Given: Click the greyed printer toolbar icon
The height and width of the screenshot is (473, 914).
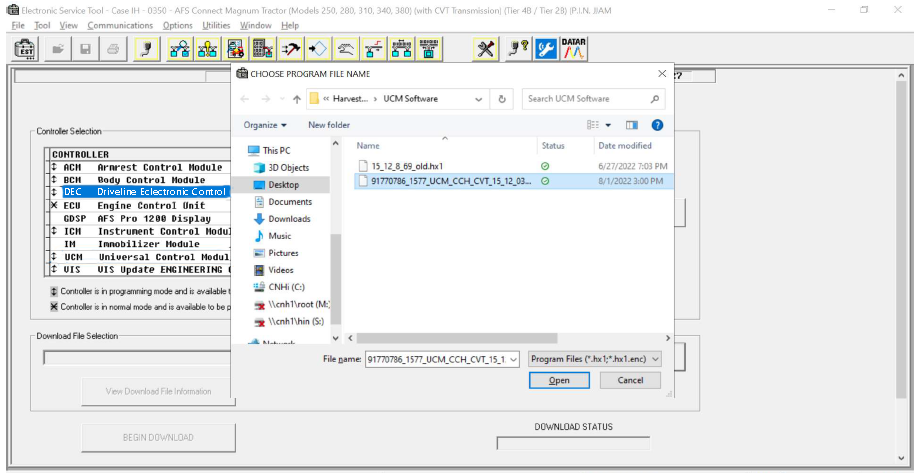Looking at the screenshot, I should [113, 49].
